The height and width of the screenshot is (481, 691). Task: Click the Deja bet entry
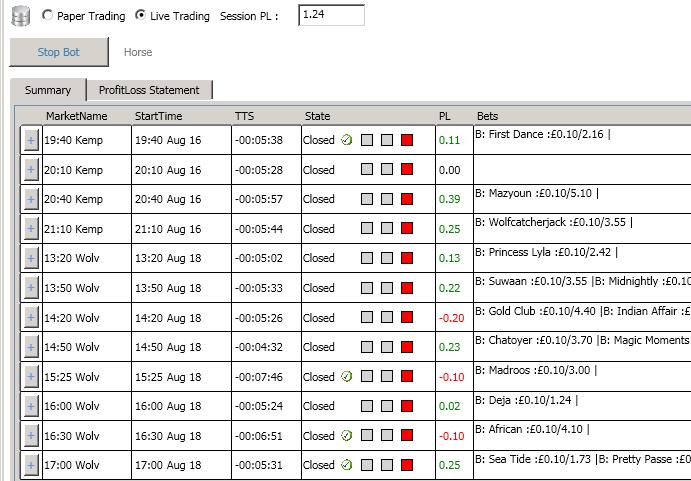(x=526, y=400)
